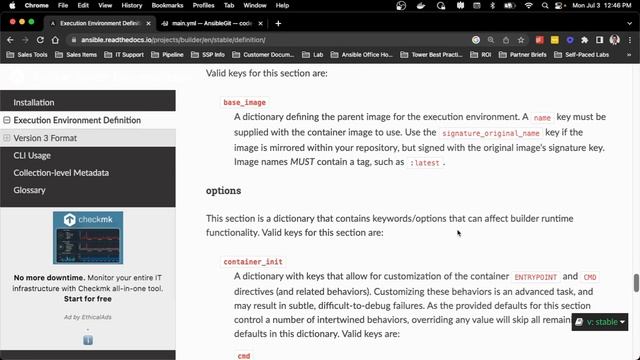This screenshot has height=360, width=640.
Task: Click the Checkmk ad image
Action: 88,238
